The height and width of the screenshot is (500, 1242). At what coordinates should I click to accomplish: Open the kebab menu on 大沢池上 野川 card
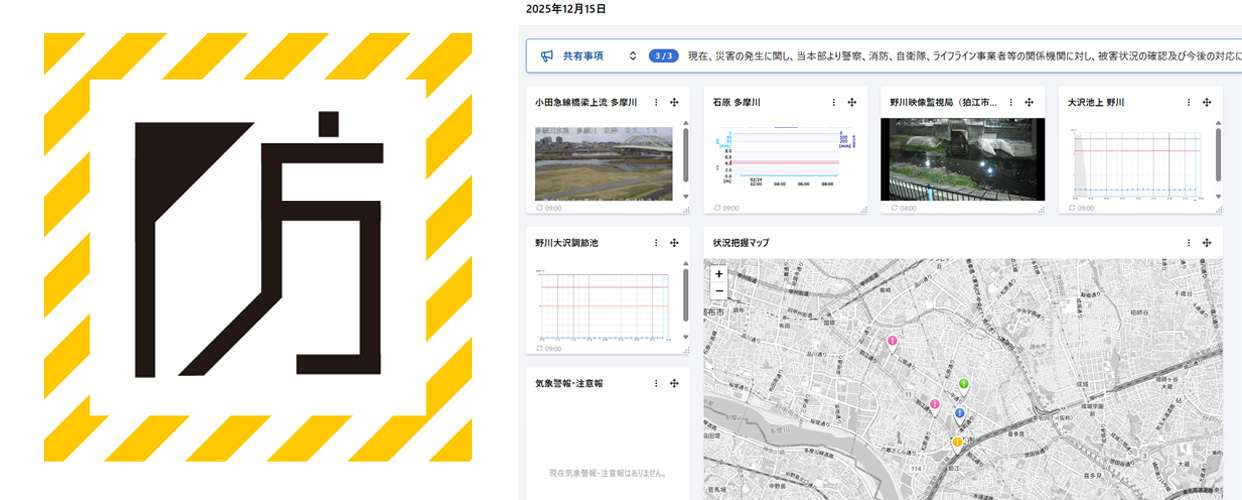tap(1189, 102)
